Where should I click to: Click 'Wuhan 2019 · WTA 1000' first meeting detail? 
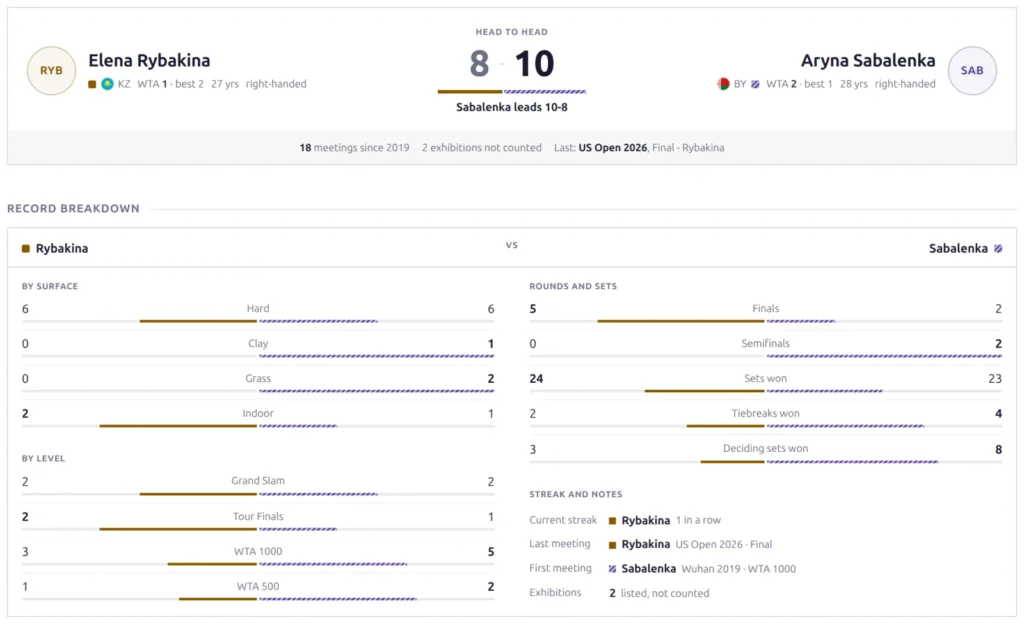pos(739,569)
